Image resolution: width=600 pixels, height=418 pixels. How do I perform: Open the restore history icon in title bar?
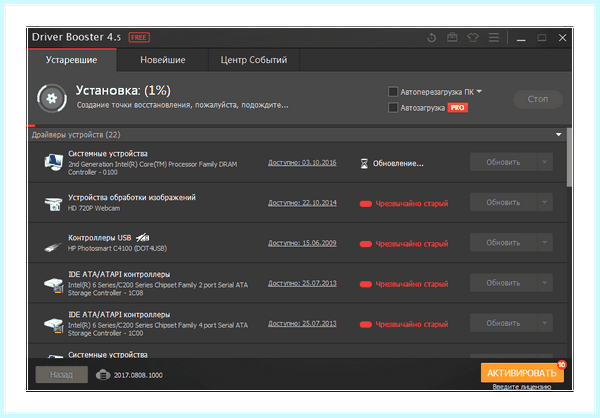tap(431, 38)
